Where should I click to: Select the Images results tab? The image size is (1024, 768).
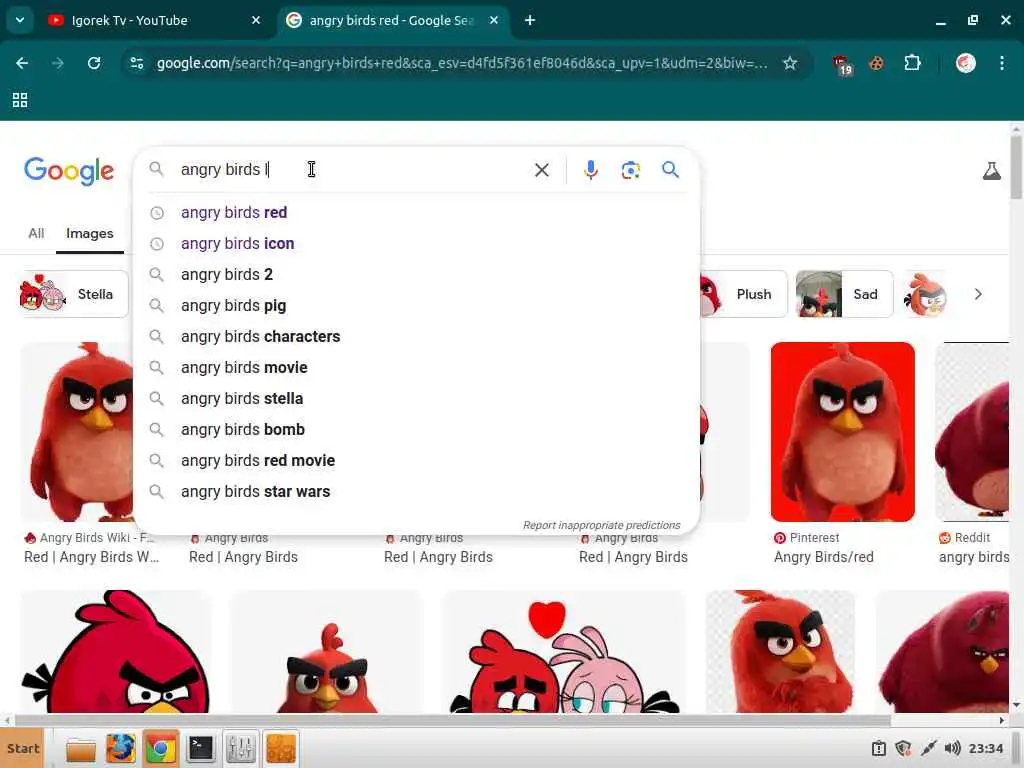coord(89,233)
